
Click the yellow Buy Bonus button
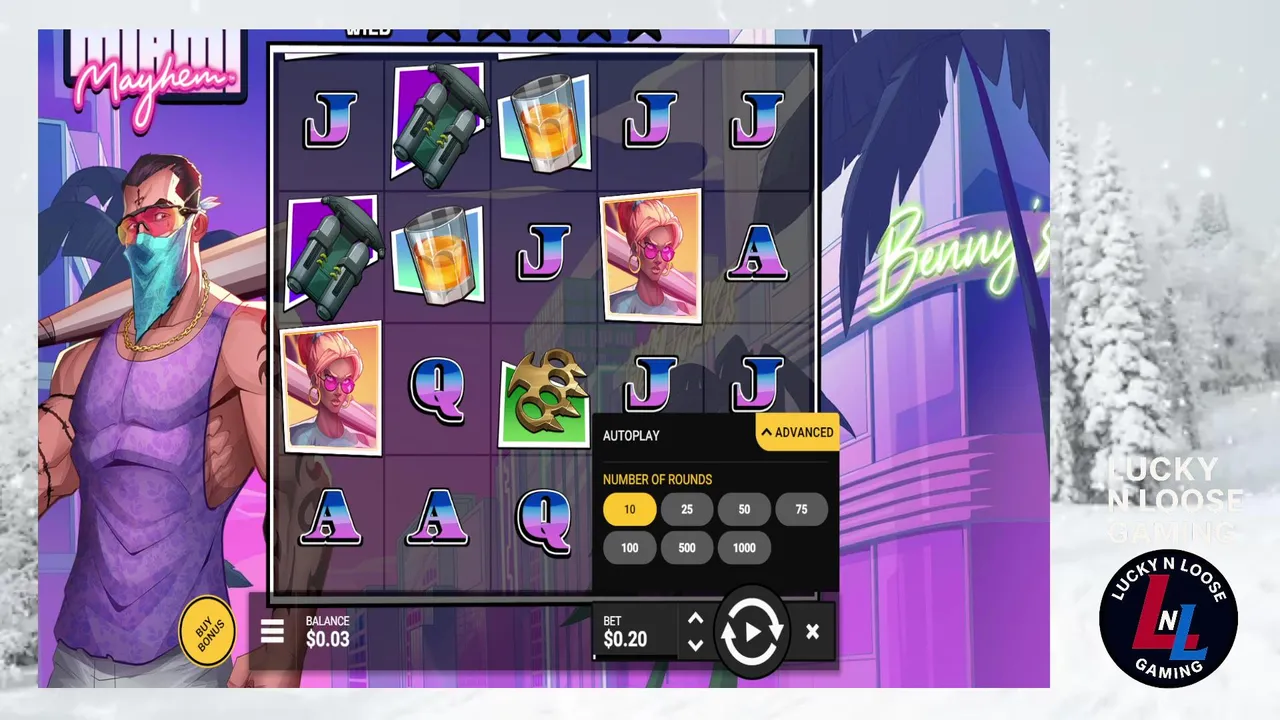tap(207, 632)
